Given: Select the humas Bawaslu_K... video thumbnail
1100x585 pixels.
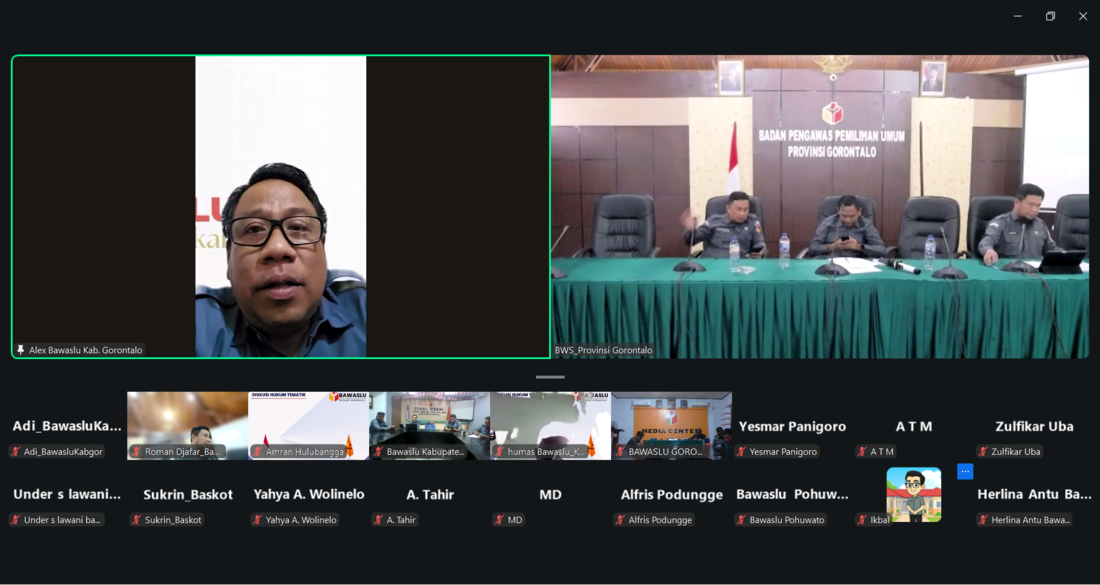Looking at the screenshot, I should (x=551, y=426).
